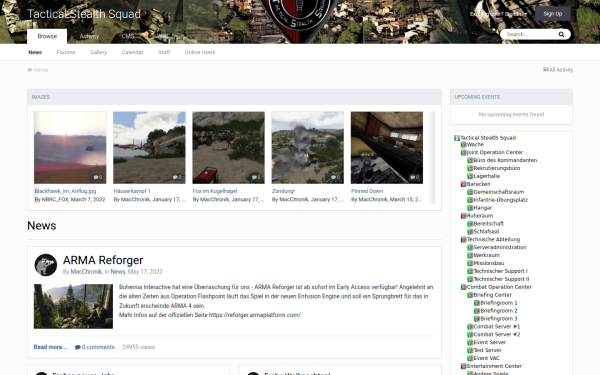600x375 pixels.
Task: Open the News submenu item
Action: 35,52
